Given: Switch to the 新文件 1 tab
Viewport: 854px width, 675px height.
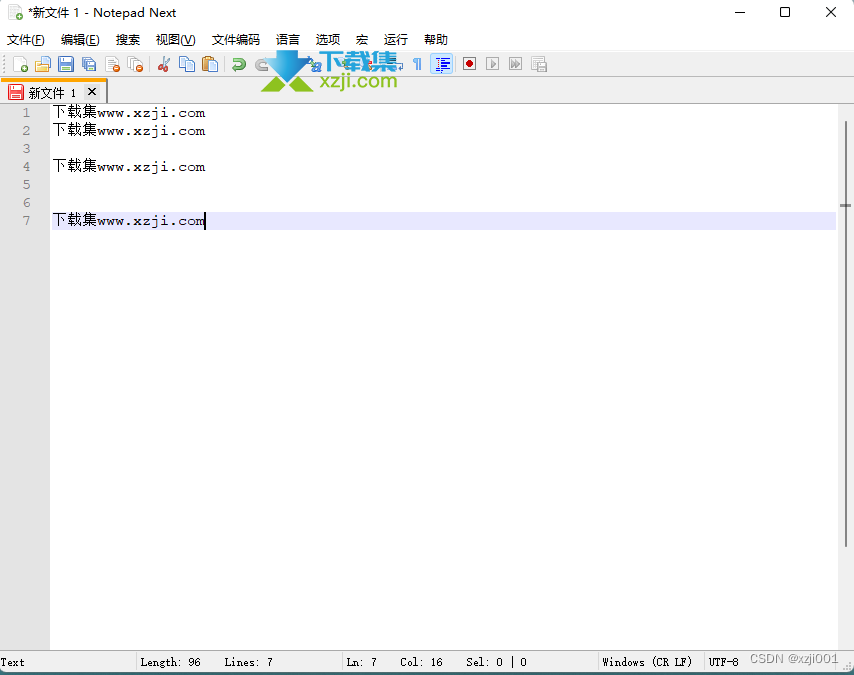Looking at the screenshot, I should (50, 91).
